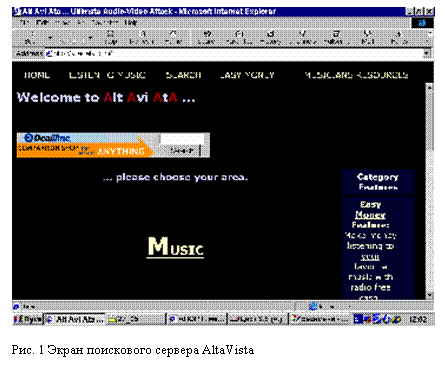The image size is (448, 384).
Task: Click the Home toolbar icon
Action: (x=174, y=38)
